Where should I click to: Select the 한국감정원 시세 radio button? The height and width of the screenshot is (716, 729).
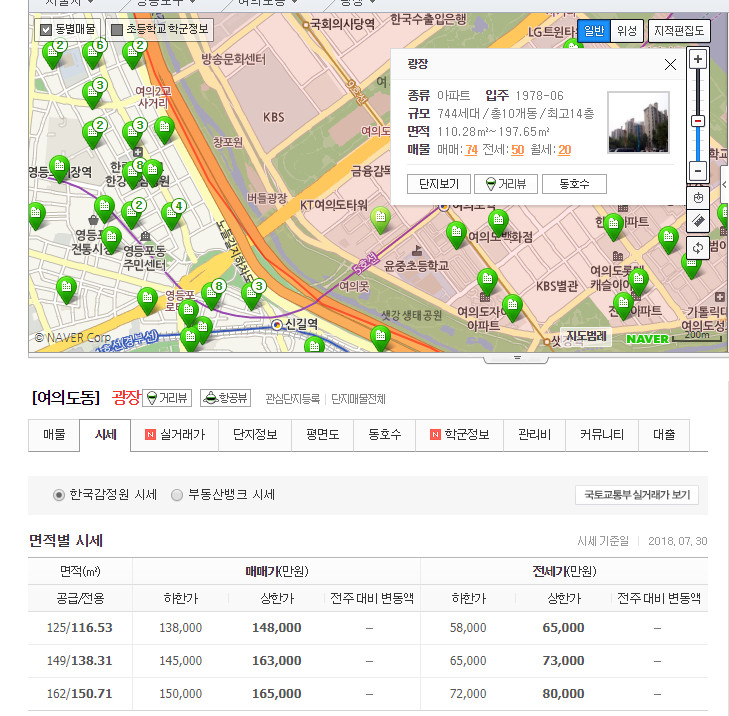tap(59, 495)
